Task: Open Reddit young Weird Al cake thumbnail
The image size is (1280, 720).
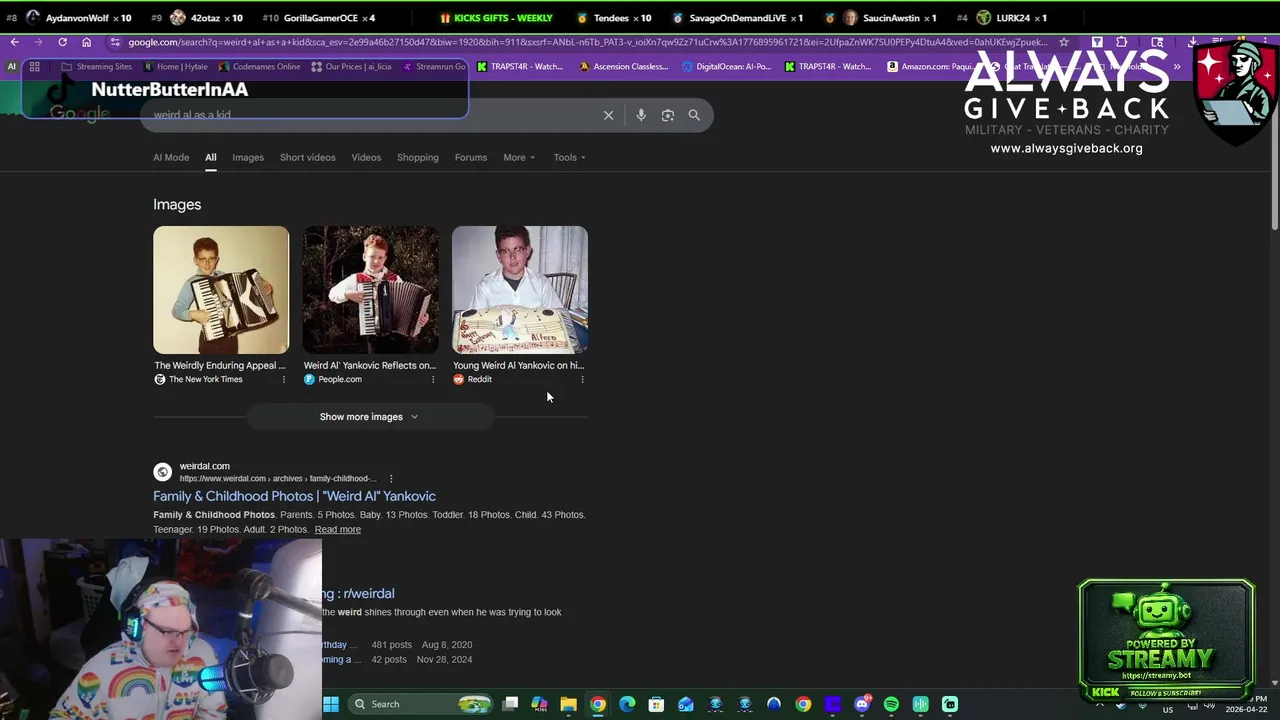Action: [520, 290]
